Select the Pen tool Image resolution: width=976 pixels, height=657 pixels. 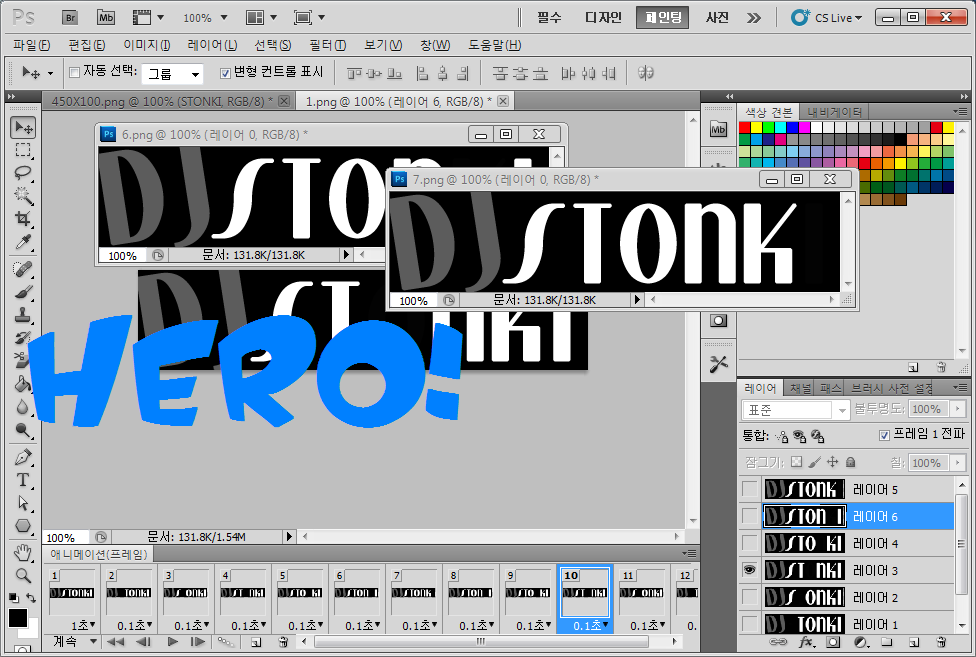[x=23, y=457]
